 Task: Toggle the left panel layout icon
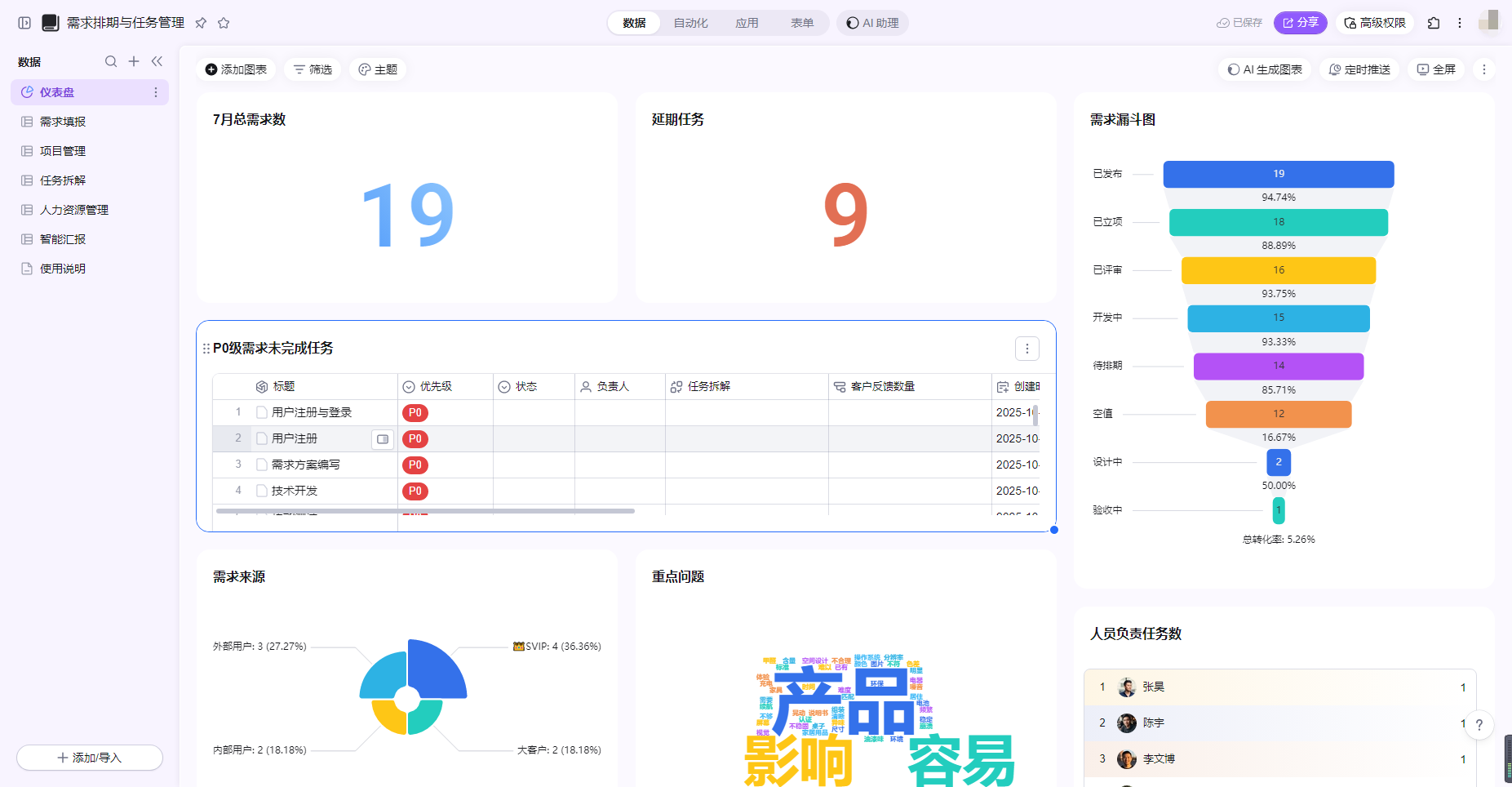pyautogui.click(x=24, y=23)
